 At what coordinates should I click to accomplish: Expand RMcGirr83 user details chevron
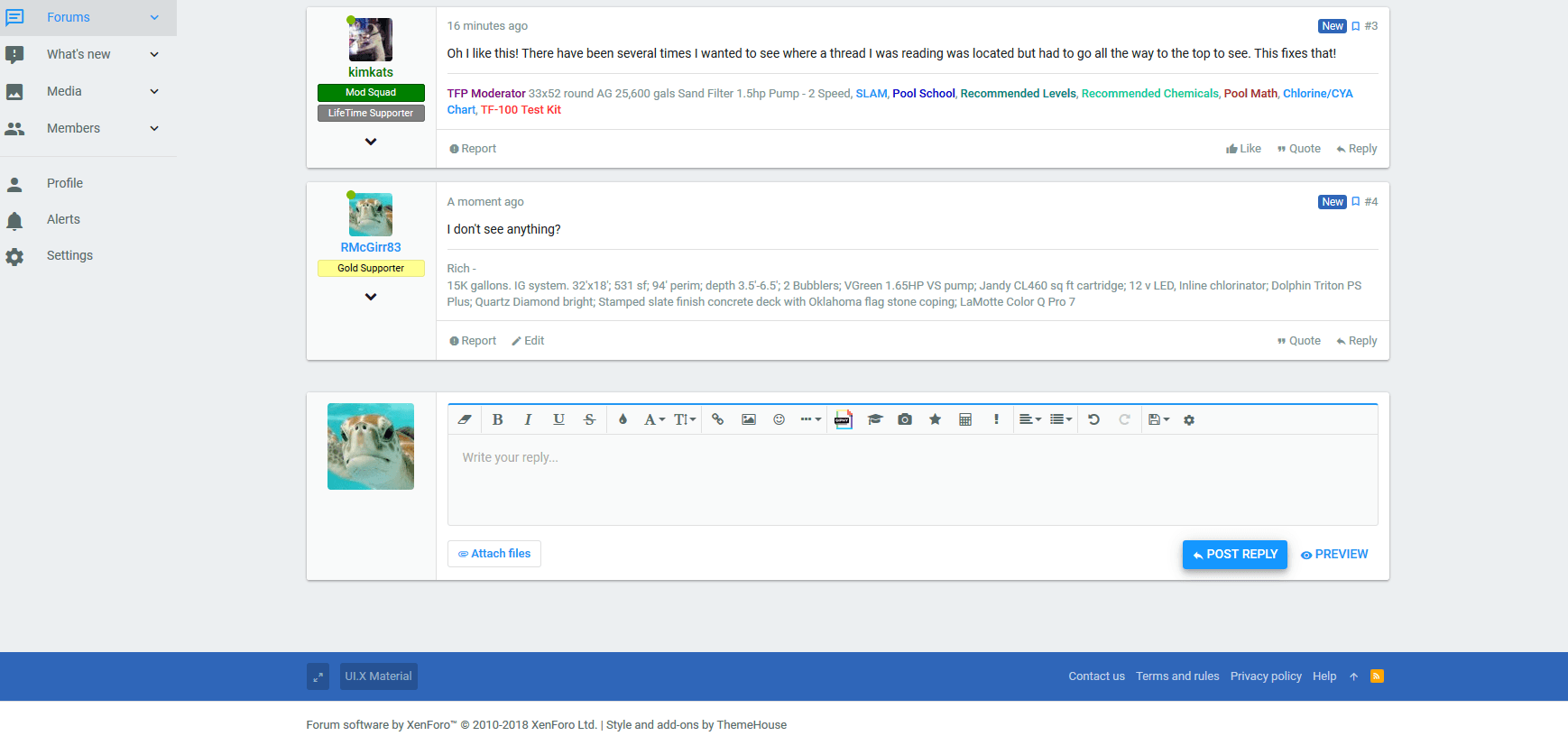(371, 297)
